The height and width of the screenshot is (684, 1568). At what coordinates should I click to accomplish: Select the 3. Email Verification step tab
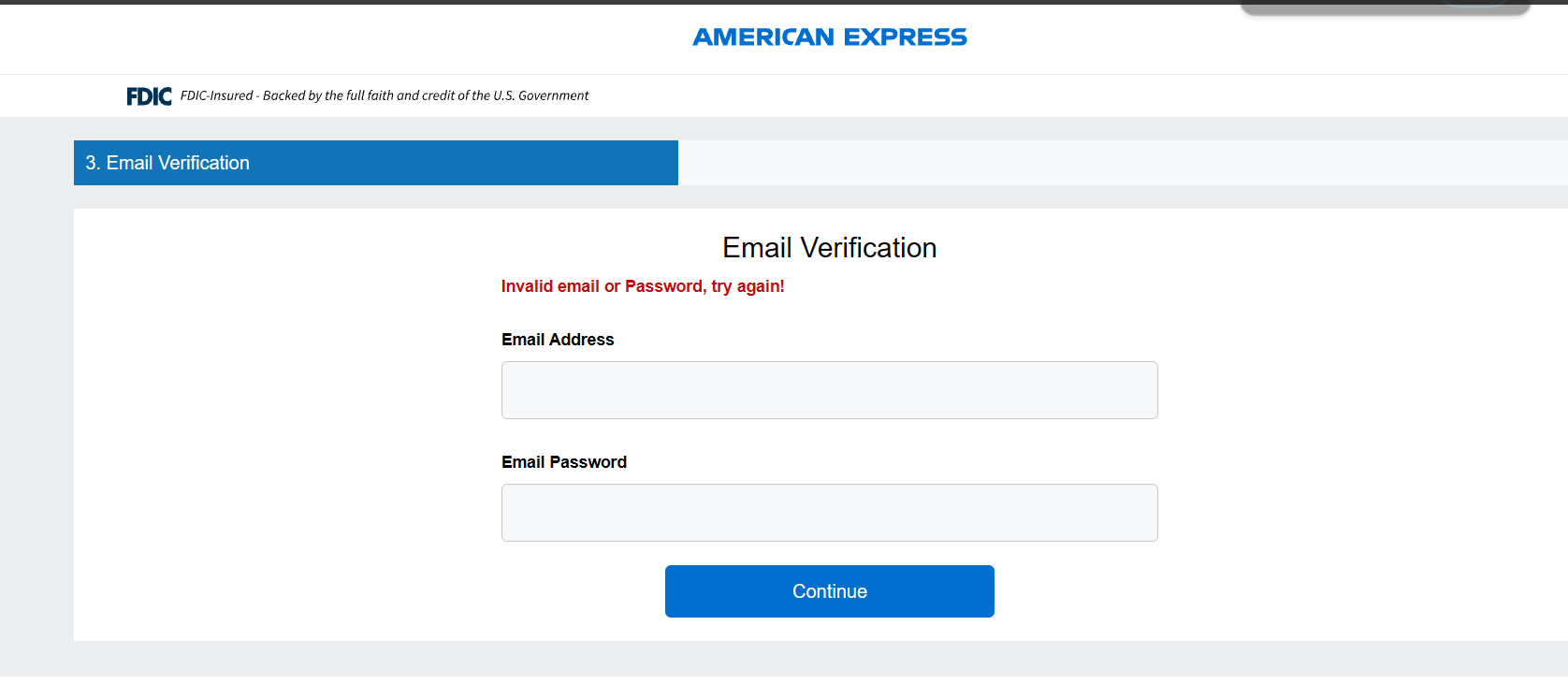tap(375, 163)
